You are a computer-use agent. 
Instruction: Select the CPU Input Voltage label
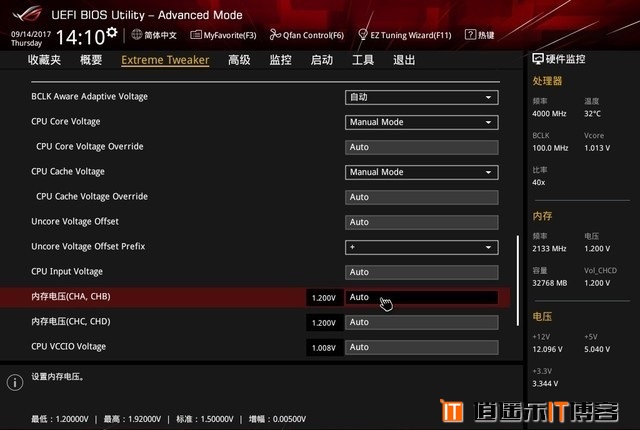tap(67, 272)
